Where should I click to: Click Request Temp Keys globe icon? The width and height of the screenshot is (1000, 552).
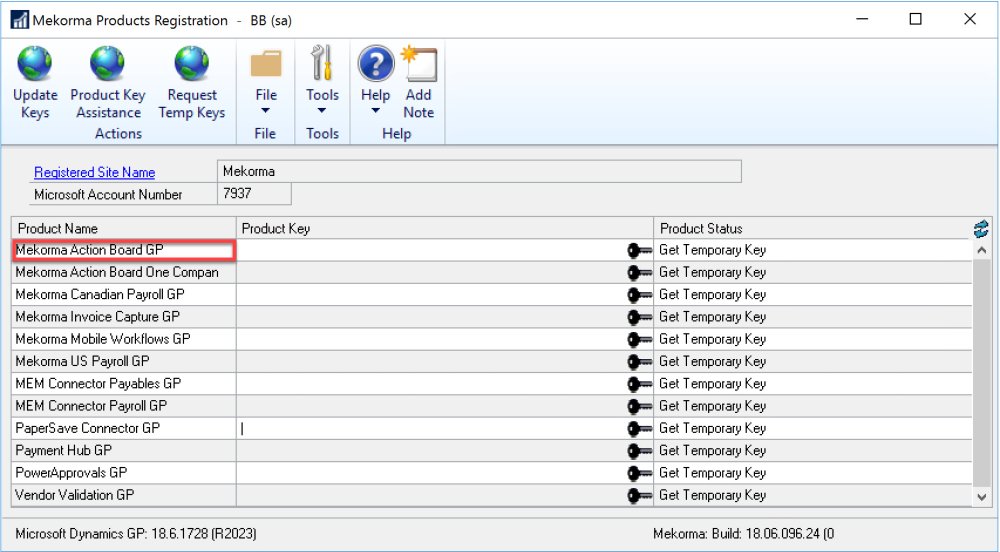tap(191, 63)
